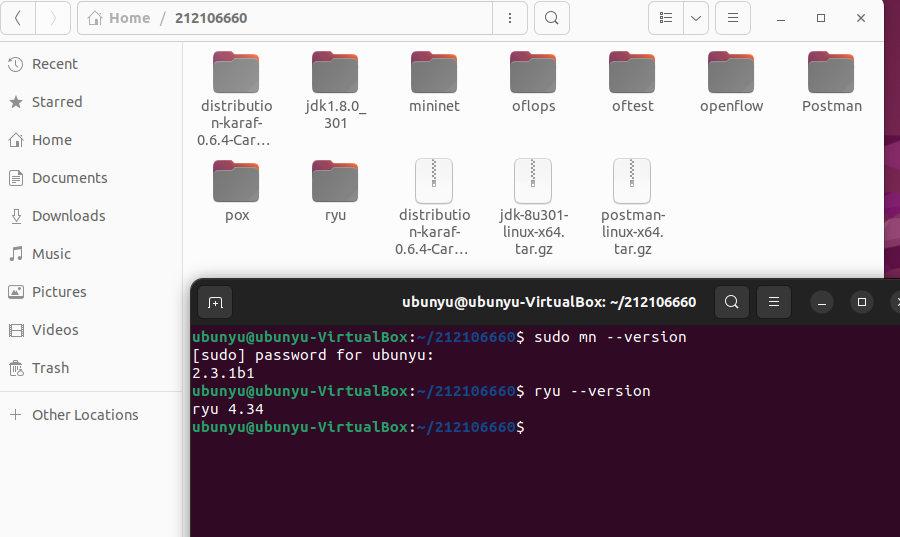Open Other Locations in the sidebar
This screenshot has width=900, height=537.
click(85, 415)
